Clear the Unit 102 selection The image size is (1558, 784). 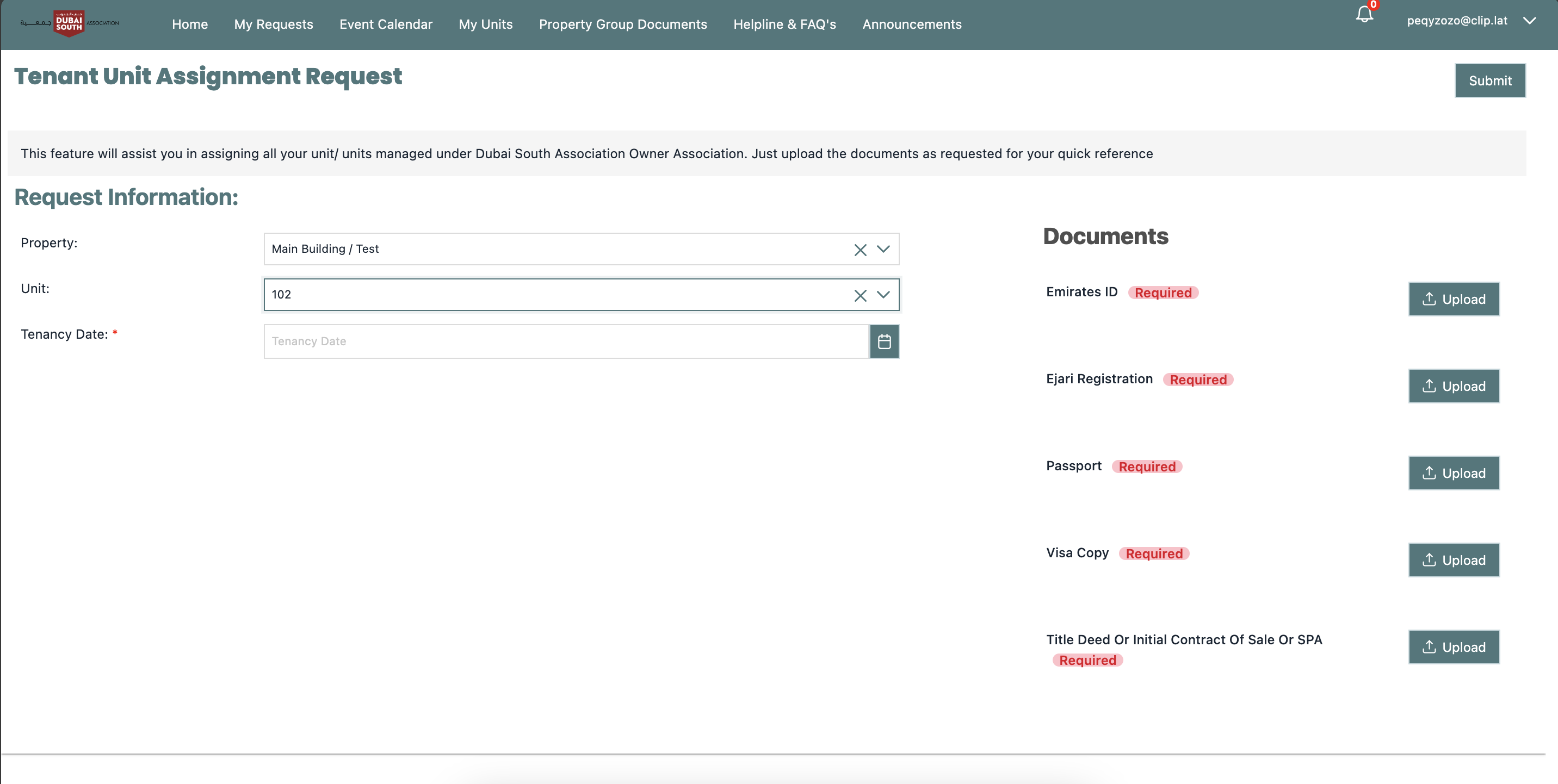click(860, 295)
